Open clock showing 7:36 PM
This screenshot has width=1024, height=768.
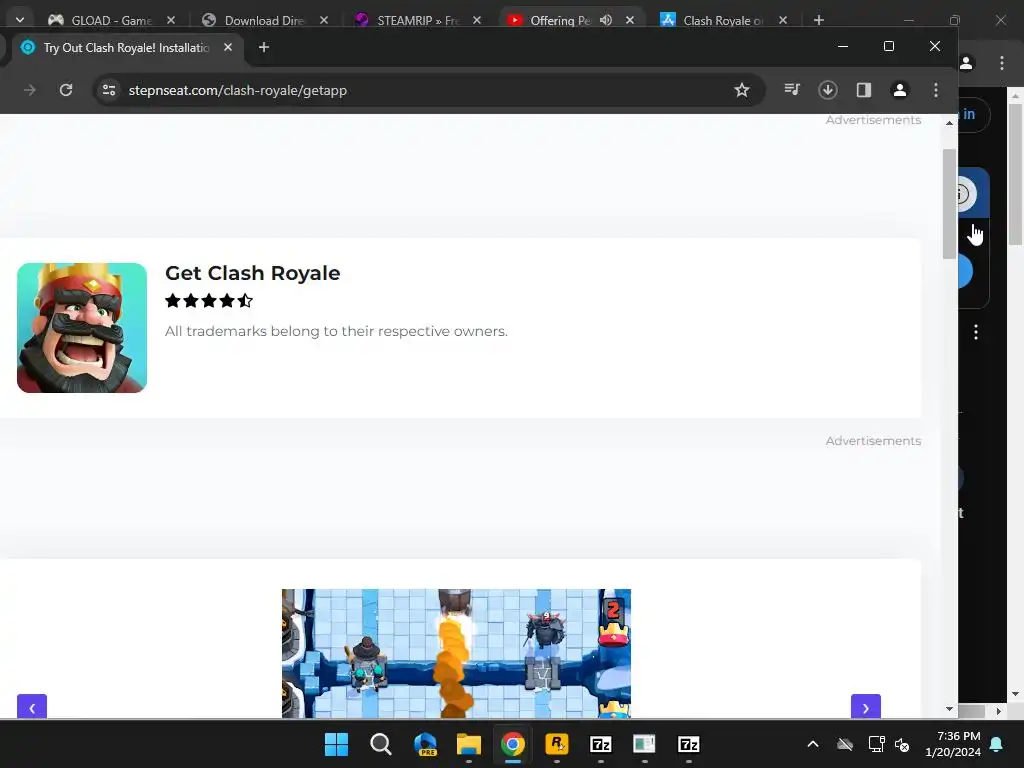[x=953, y=744]
